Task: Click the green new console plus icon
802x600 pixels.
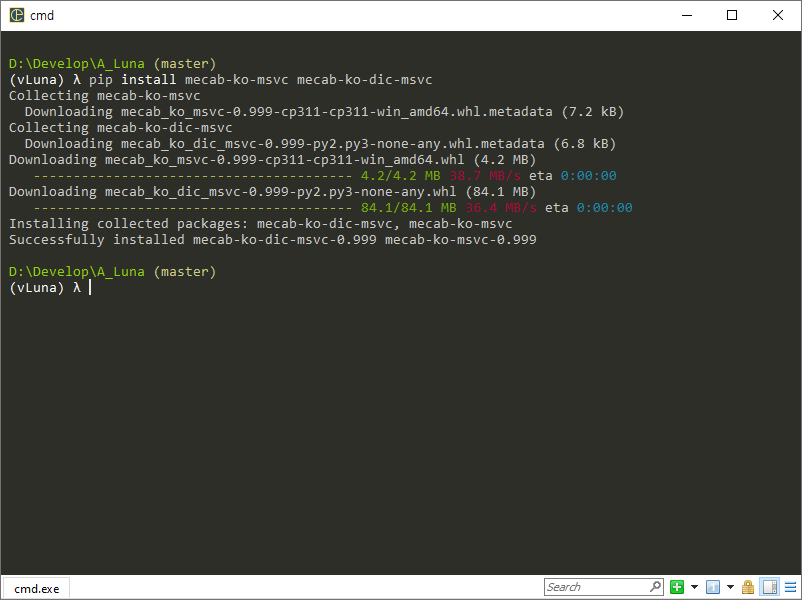Action: tap(677, 587)
